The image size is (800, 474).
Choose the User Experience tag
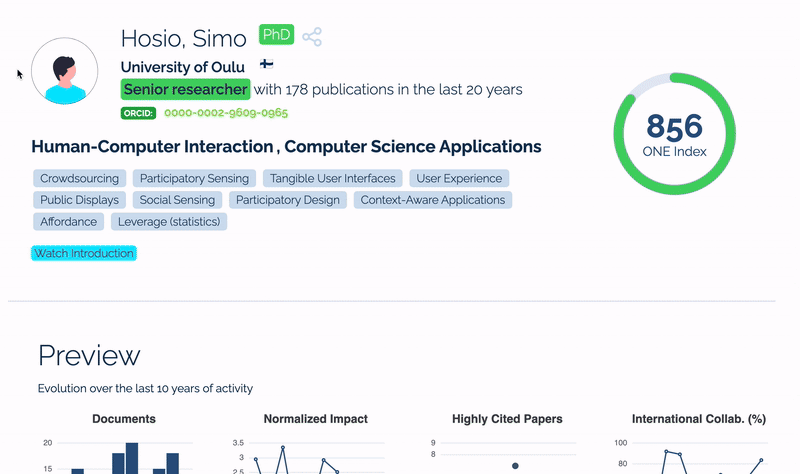coord(459,179)
